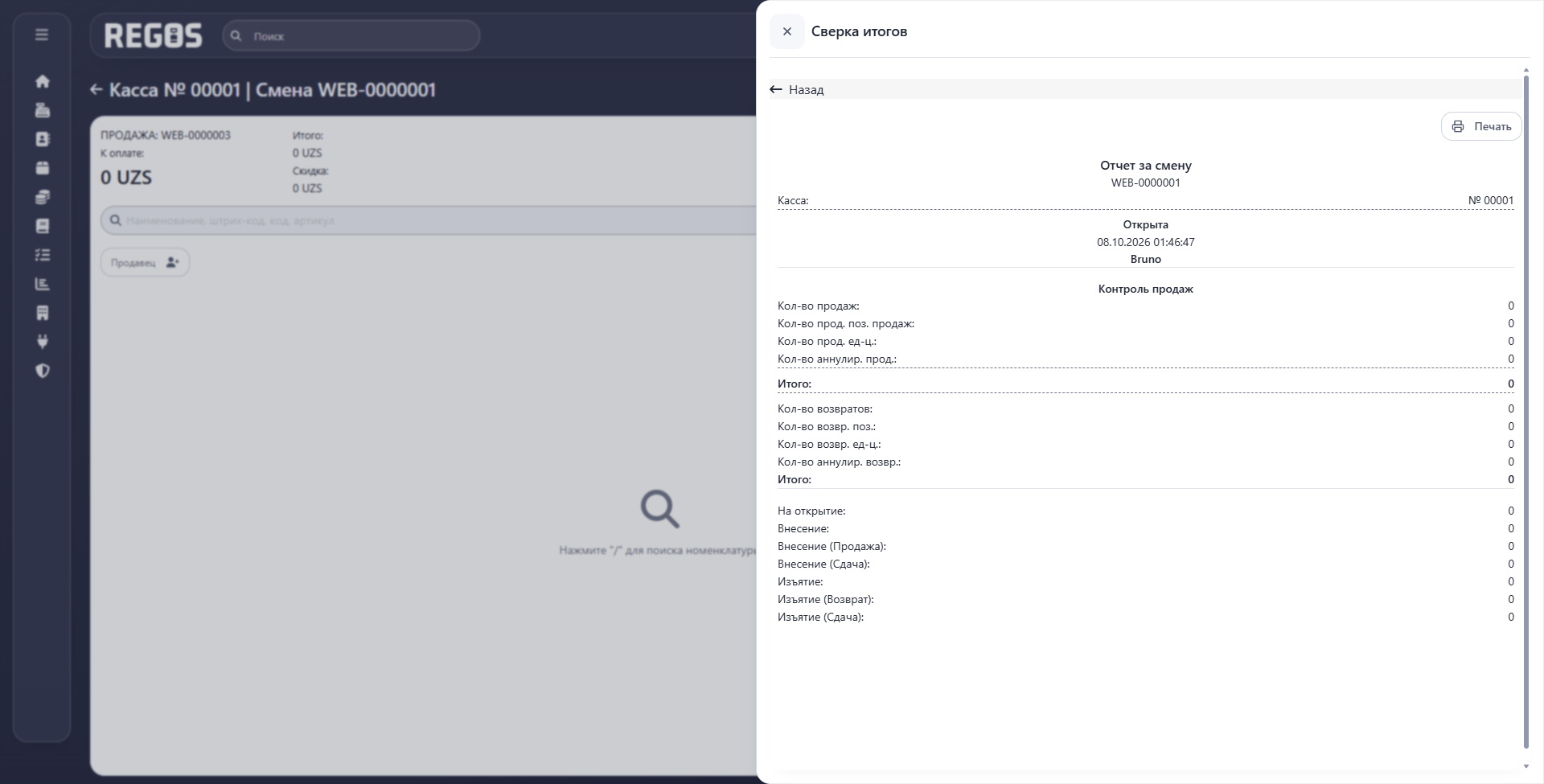Click the product name/barcode search field

coord(429,220)
